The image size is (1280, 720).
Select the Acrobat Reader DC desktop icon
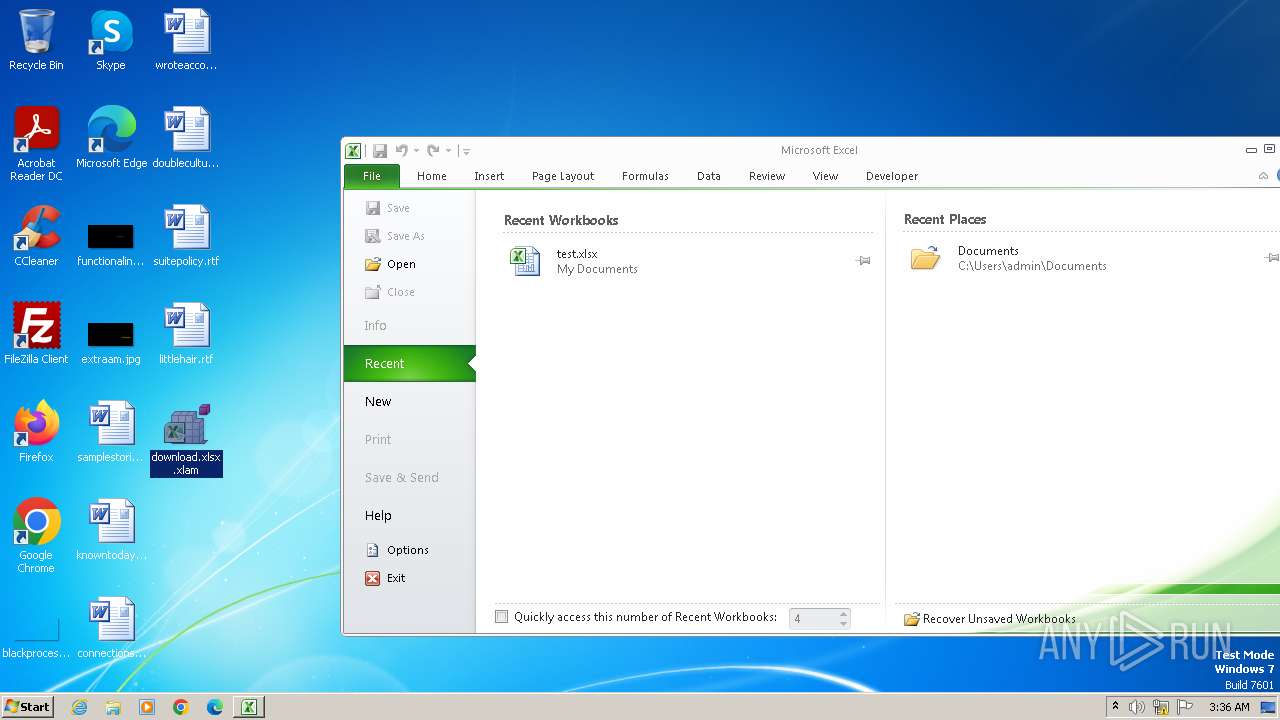click(x=36, y=145)
